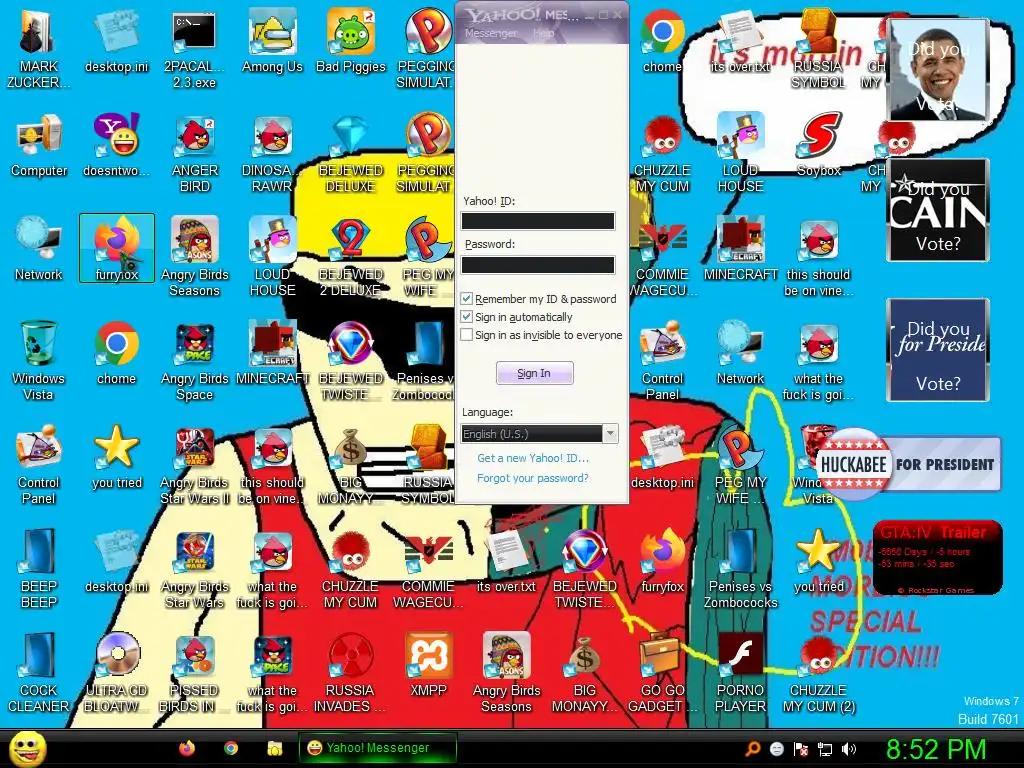The height and width of the screenshot is (768, 1024).
Task: Click the magnifier search tray icon
Action: 753,749
